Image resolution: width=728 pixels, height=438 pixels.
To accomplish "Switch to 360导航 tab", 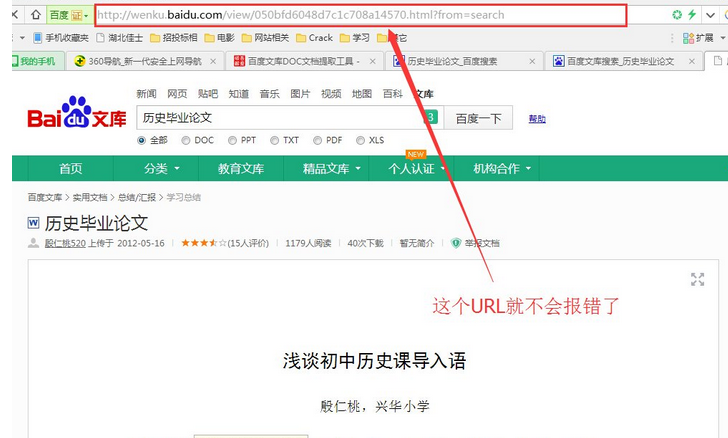I will (x=144, y=61).
